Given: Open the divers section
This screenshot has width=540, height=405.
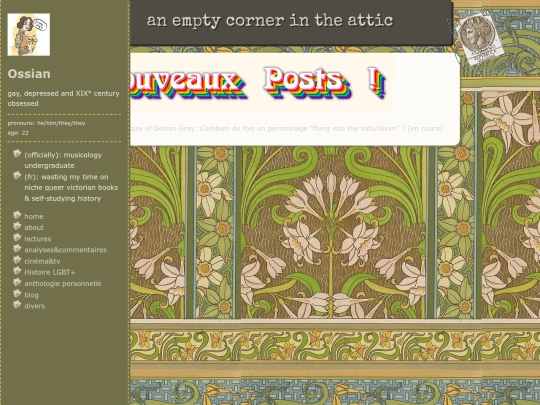Looking at the screenshot, I should [x=34, y=306].
